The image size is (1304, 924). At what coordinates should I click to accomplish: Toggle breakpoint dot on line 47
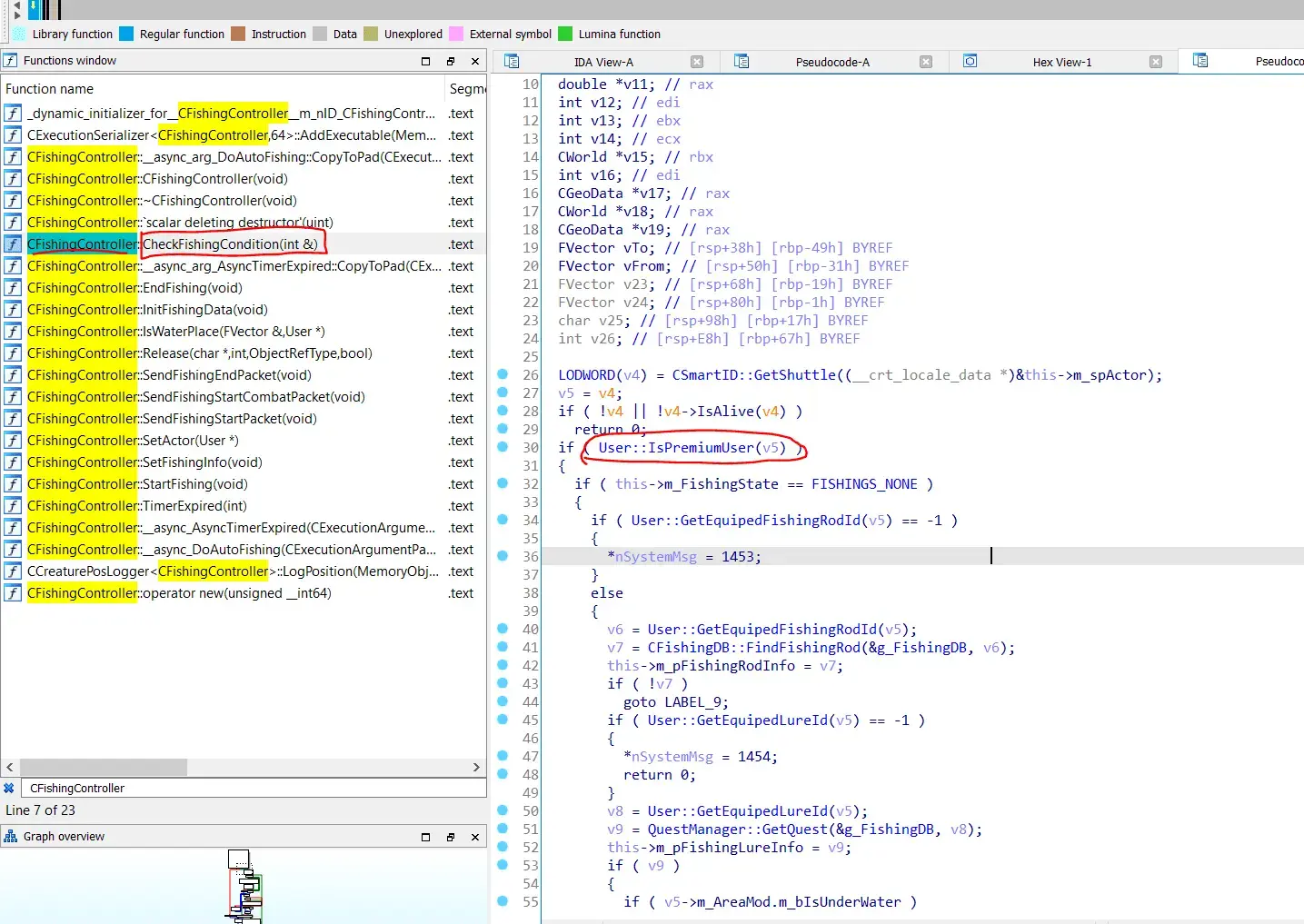click(x=503, y=756)
